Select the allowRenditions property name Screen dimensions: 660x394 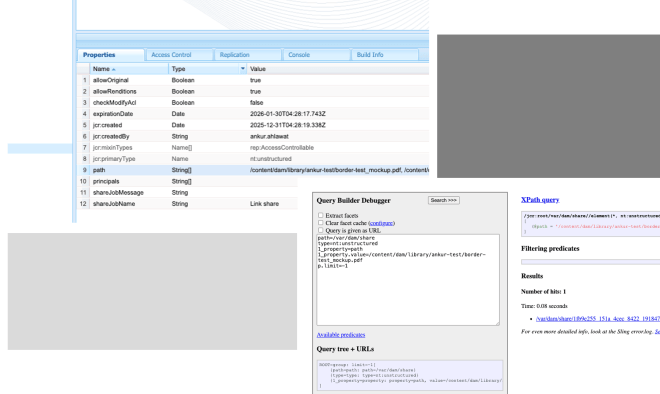tap(114, 91)
